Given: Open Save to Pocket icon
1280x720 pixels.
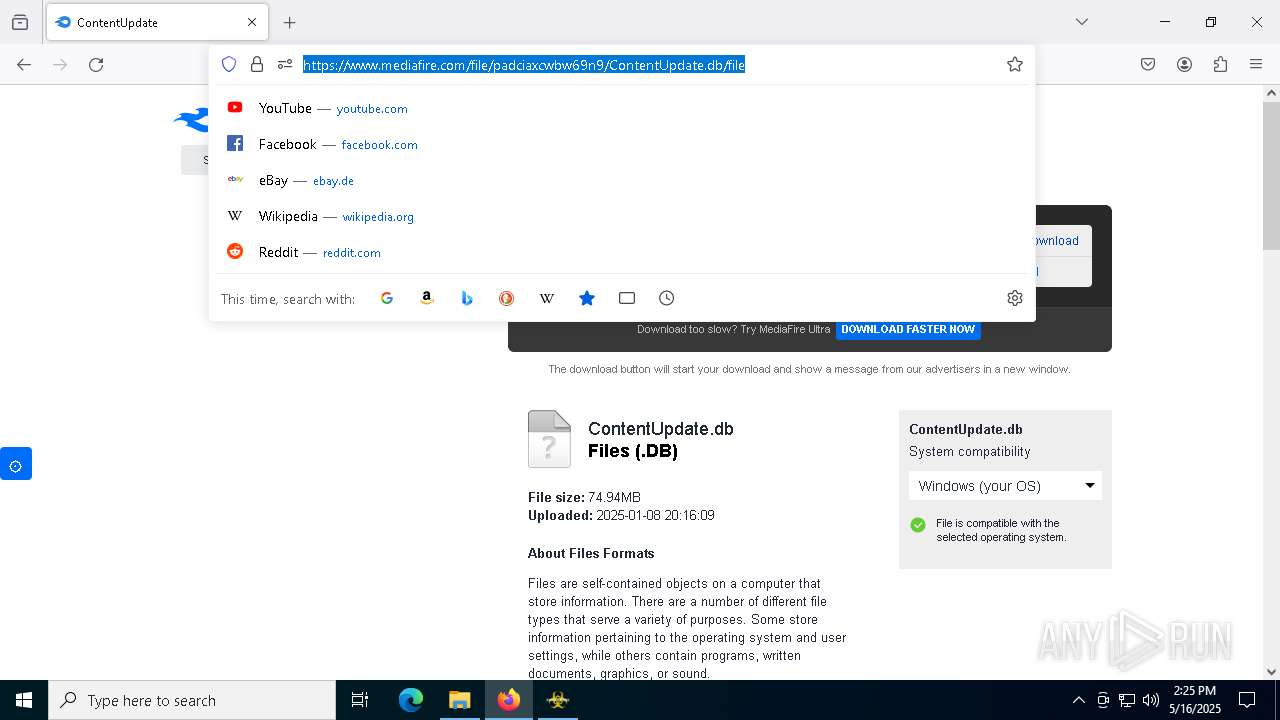Looking at the screenshot, I should (x=1148, y=64).
